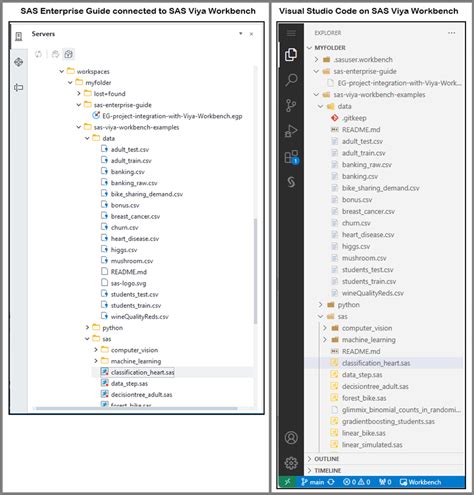The height and width of the screenshot is (495, 474).
Task: Open the Search magnifier in activity bar
Action: (x=291, y=80)
